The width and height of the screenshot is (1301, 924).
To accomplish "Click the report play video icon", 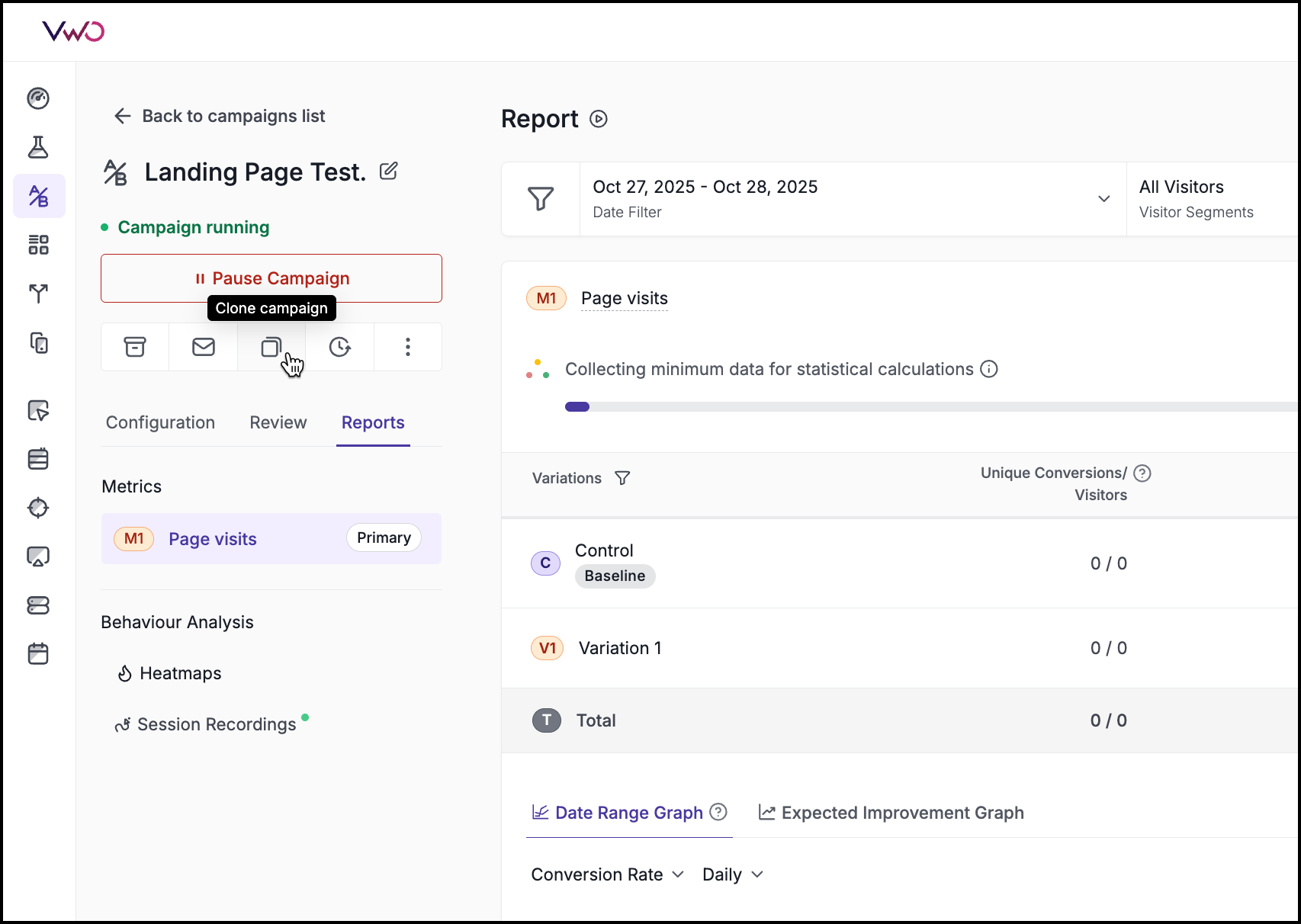I will tap(599, 120).
